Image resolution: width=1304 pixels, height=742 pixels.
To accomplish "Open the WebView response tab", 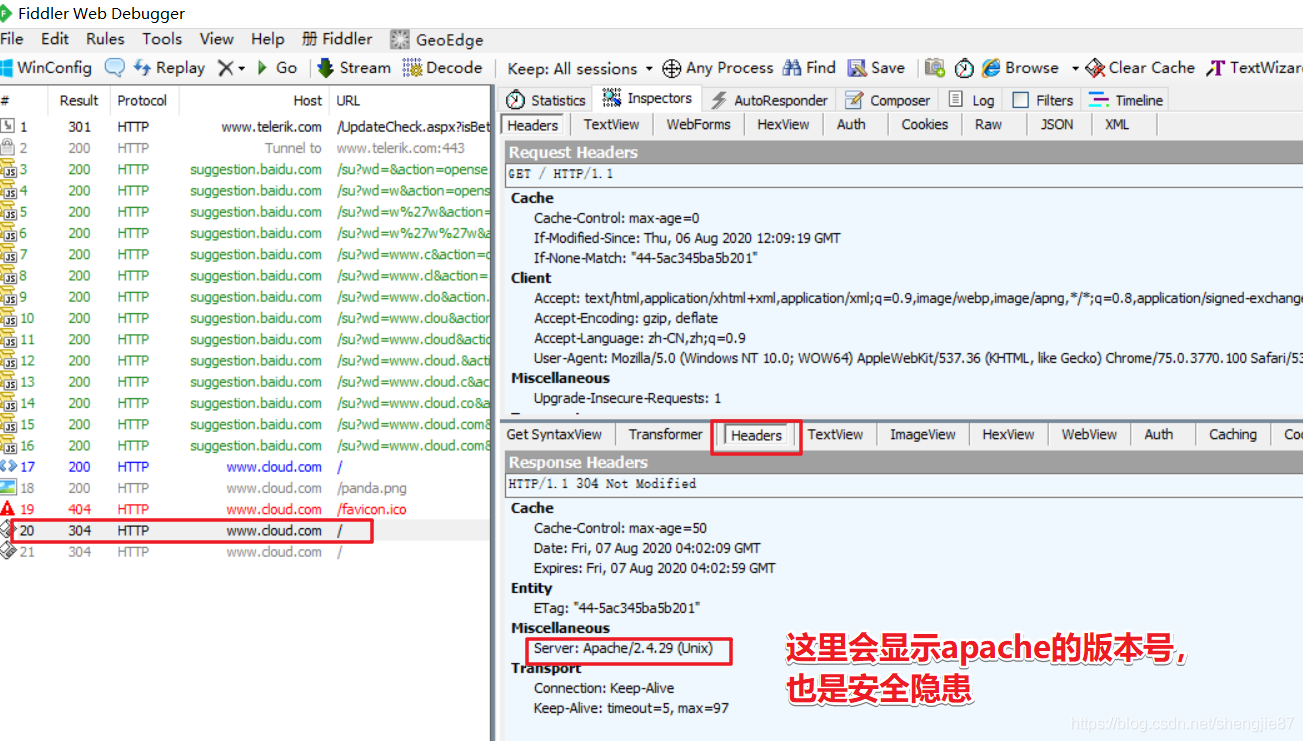I will click(x=1089, y=435).
